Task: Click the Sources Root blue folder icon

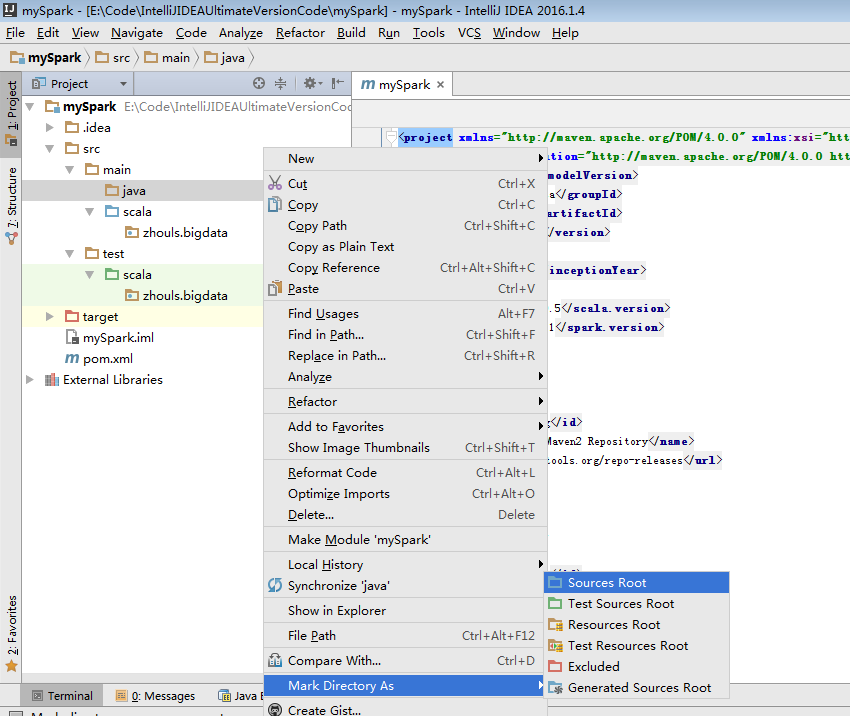Action: point(555,583)
